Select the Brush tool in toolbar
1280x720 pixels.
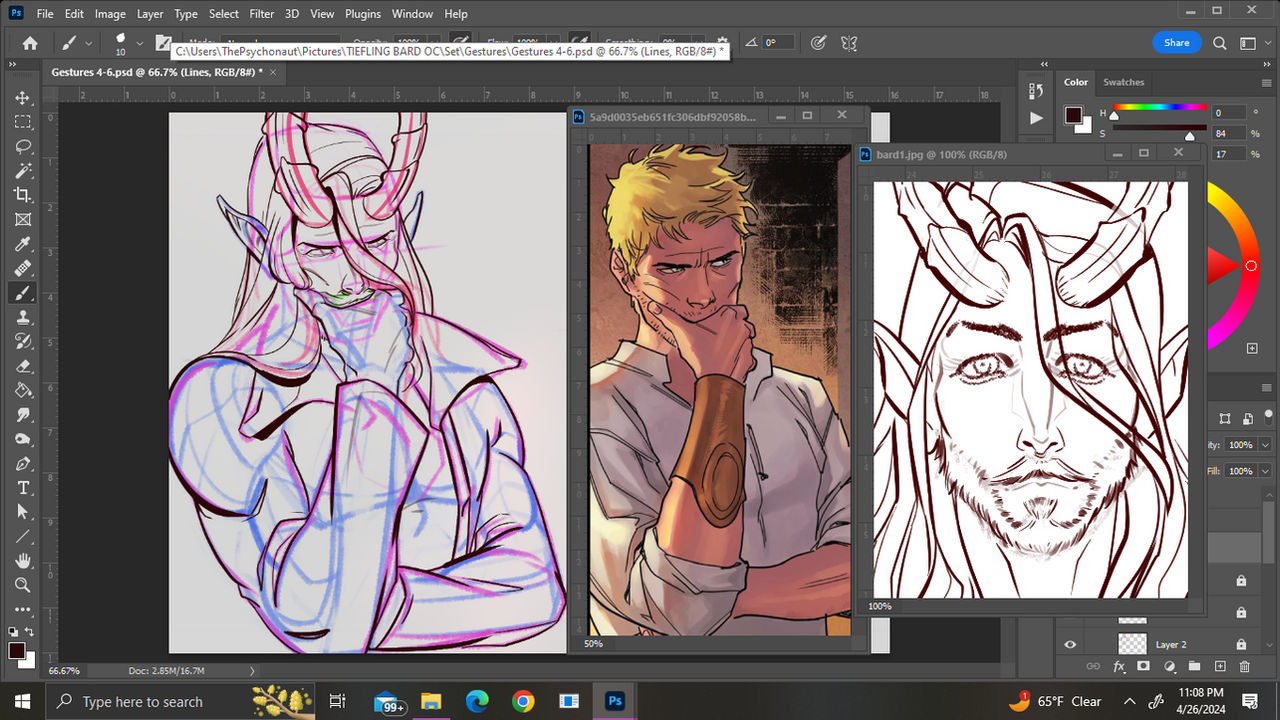pyautogui.click(x=23, y=293)
